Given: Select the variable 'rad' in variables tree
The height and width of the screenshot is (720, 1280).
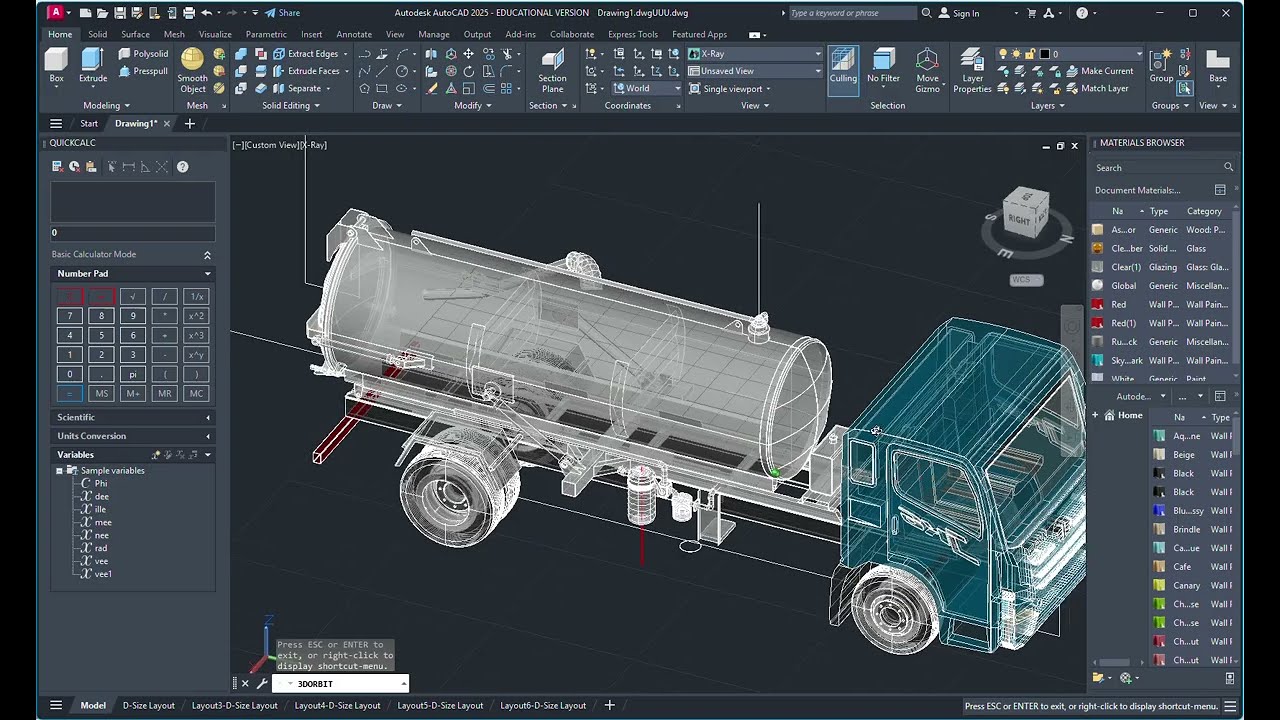Looking at the screenshot, I should click(x=101, y=548).
